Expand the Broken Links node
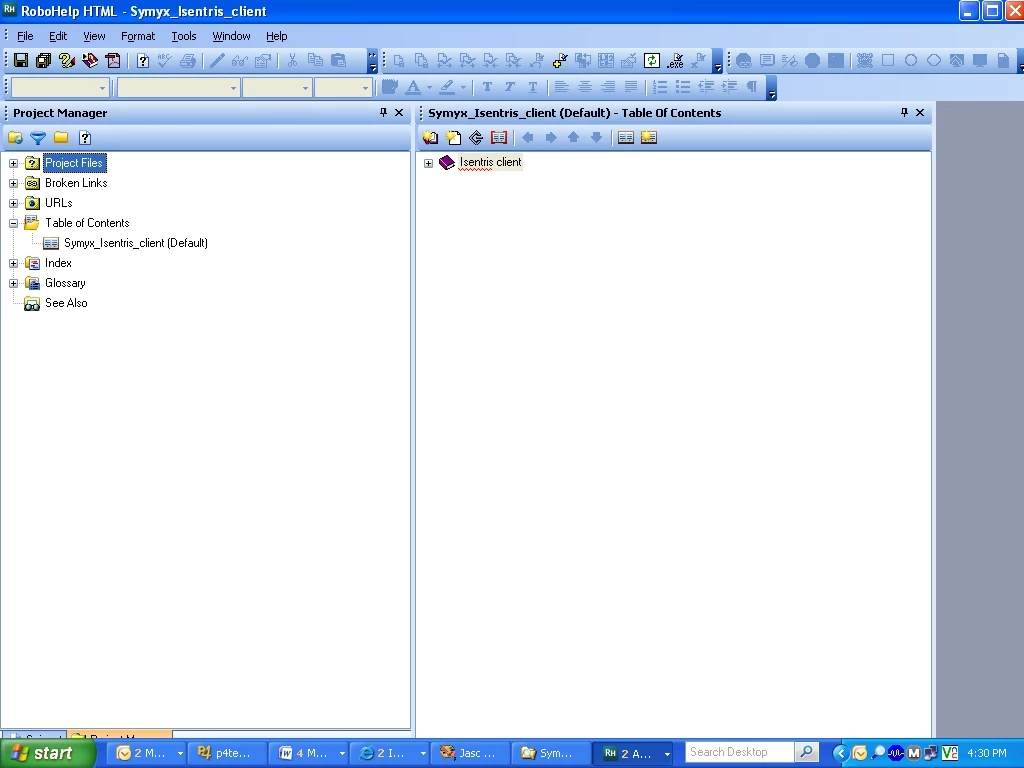Image resolution: width=1024 pixels, height=768 pixels. 13,184
